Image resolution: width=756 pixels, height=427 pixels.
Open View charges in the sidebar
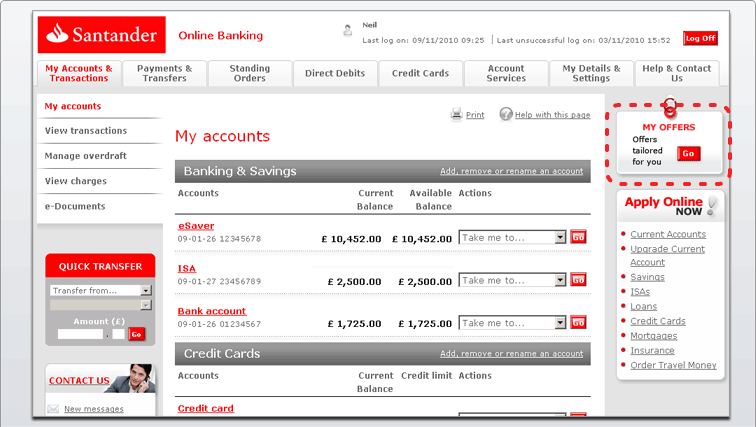point(76,181)
